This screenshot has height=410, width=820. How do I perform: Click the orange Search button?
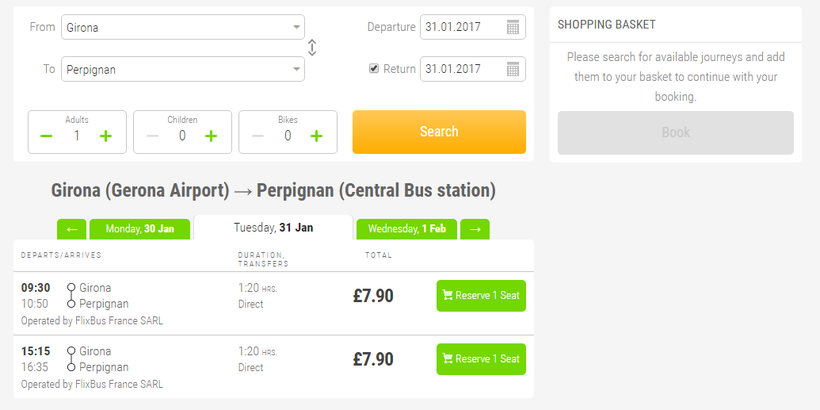tap(439, 132)
